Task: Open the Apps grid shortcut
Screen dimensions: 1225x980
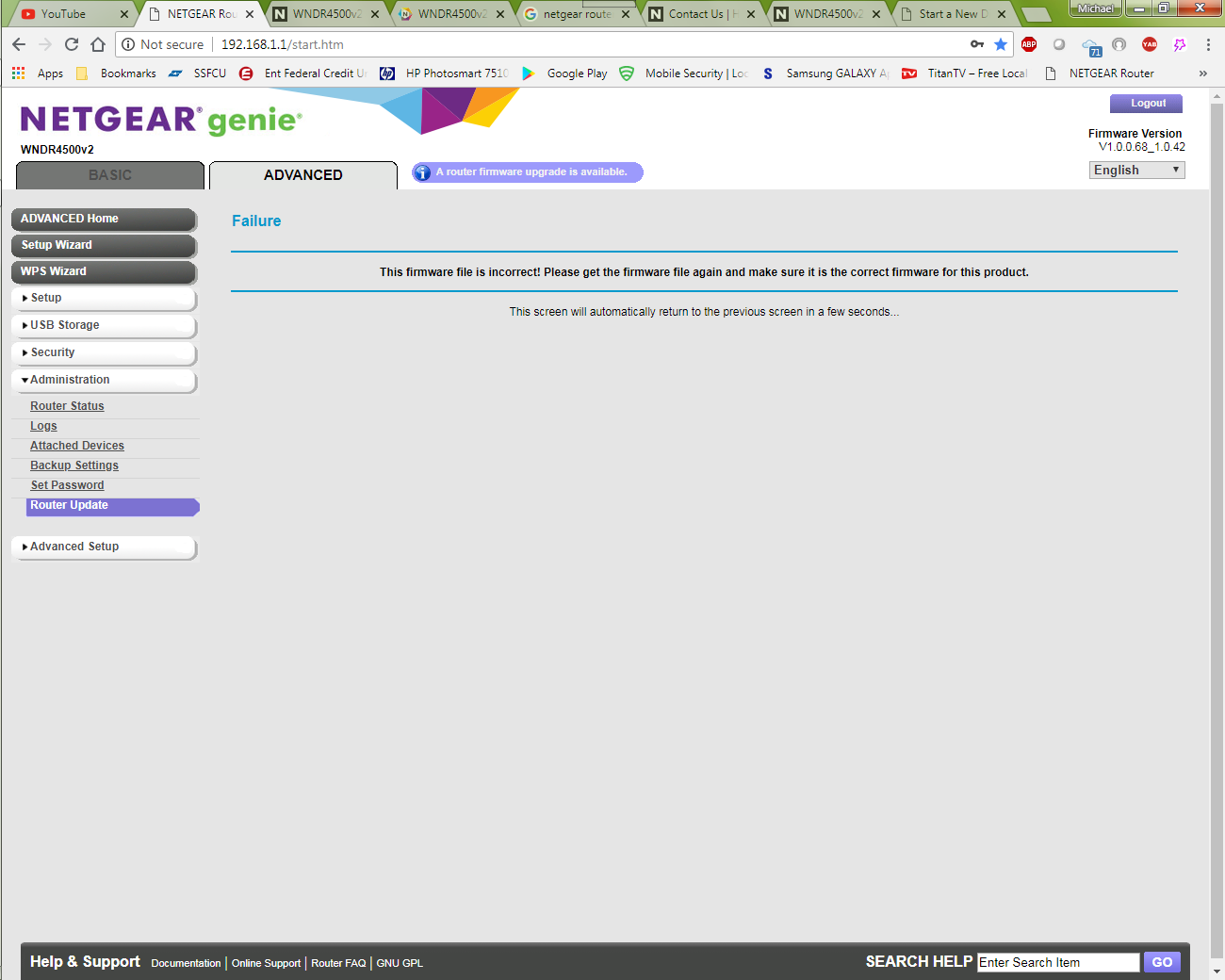Action: 38,73
